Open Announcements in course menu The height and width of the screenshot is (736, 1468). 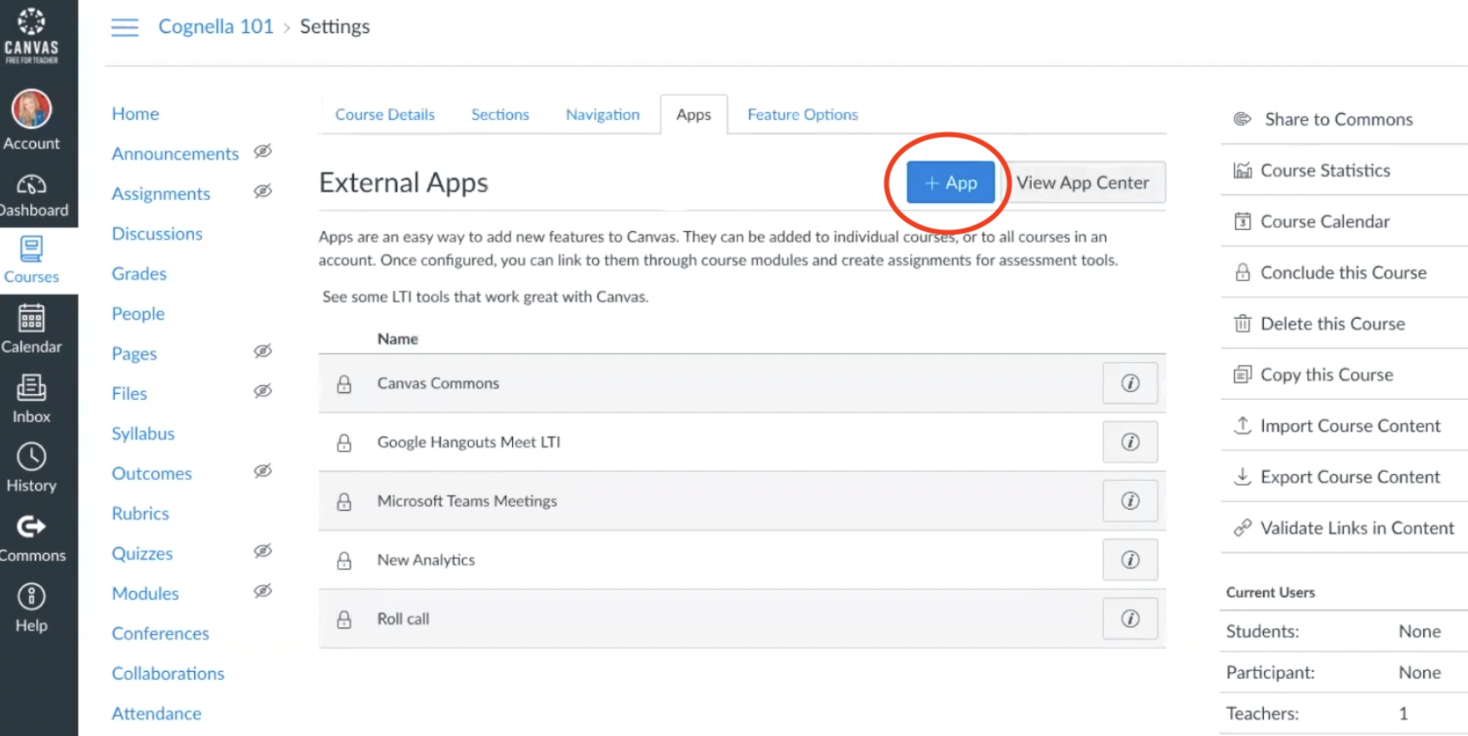pos(175,153)
